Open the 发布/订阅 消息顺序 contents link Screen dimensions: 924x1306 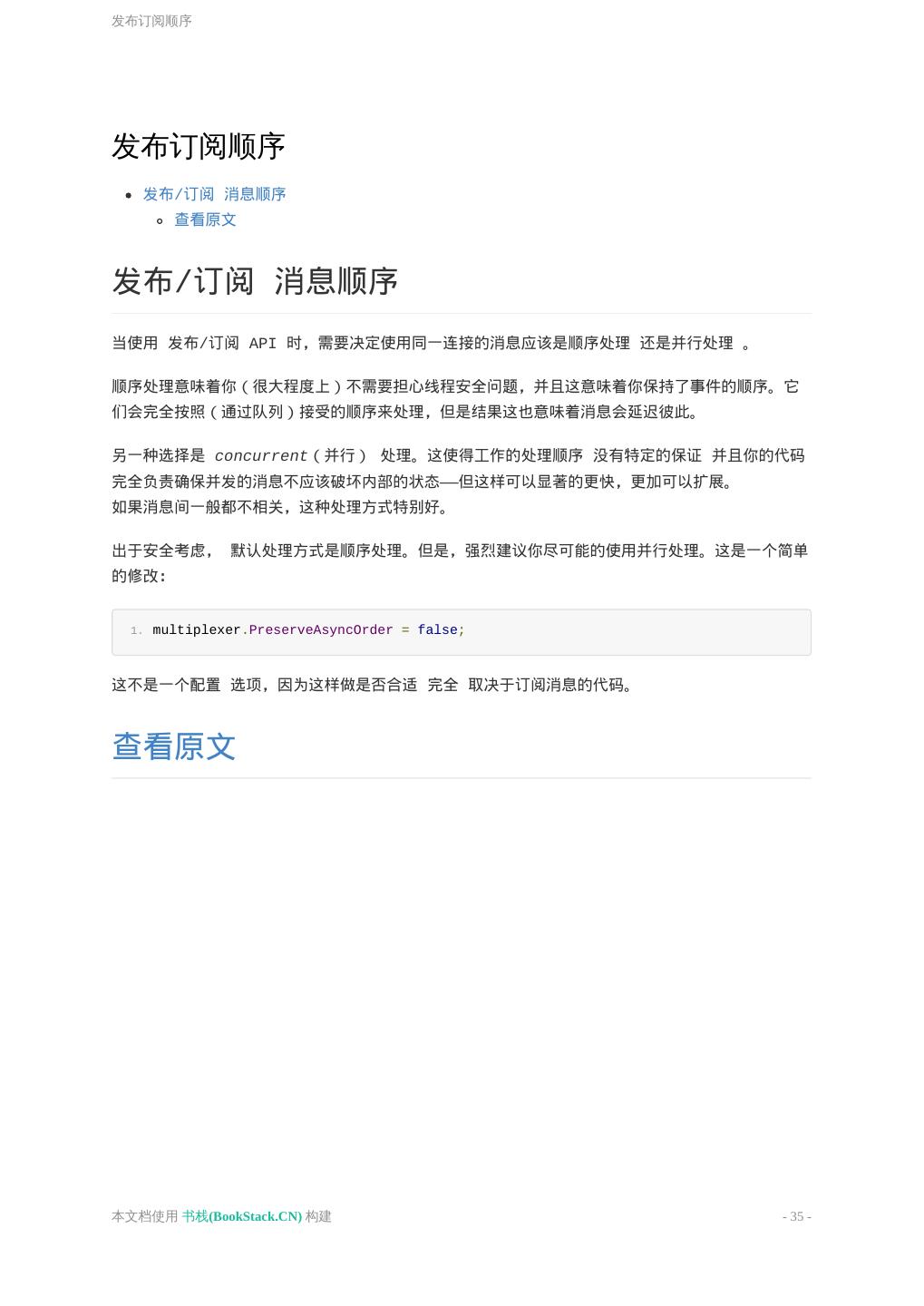coord(214,194)
